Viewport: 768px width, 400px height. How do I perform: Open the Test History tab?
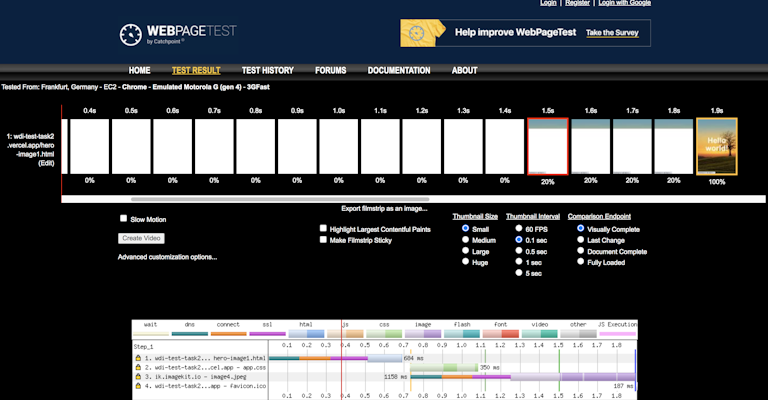(x=268, y=71)
